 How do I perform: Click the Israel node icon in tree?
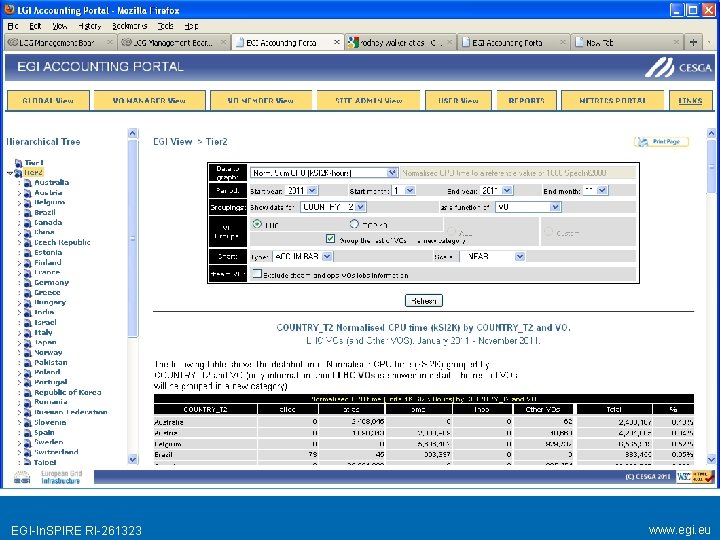pyautogui.click(x=28, y=323)
